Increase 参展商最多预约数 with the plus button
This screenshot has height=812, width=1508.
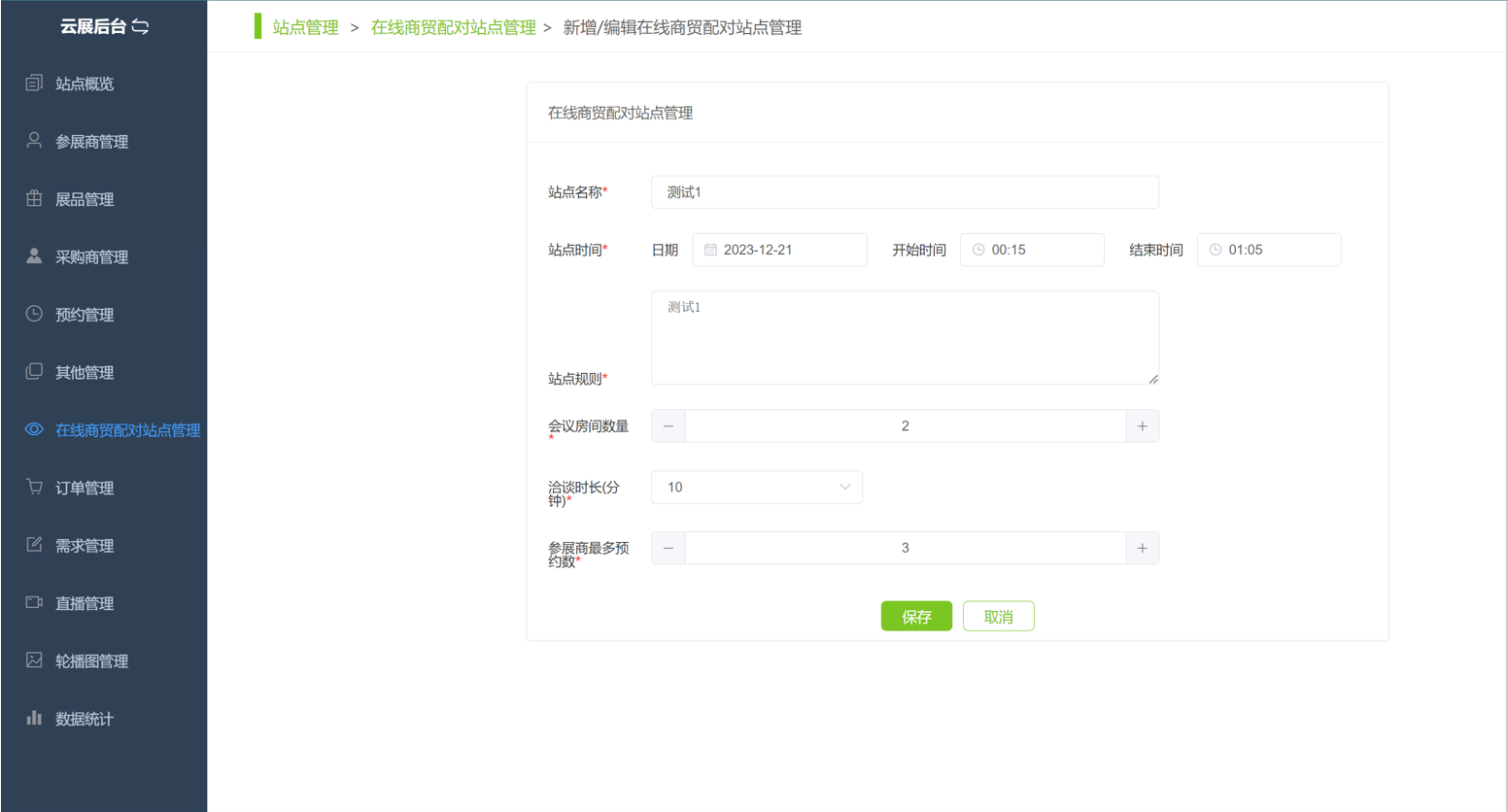[1142, 548]
